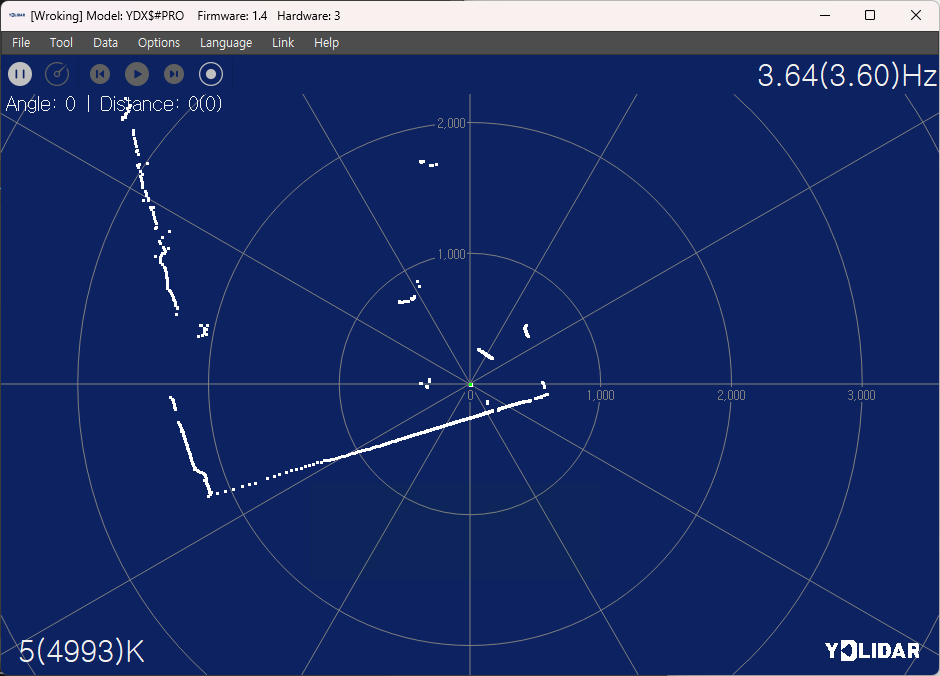This screenshot has height=676, width=940.
Task: Minimize the YDLIDAR window
Action: point(825,16)
